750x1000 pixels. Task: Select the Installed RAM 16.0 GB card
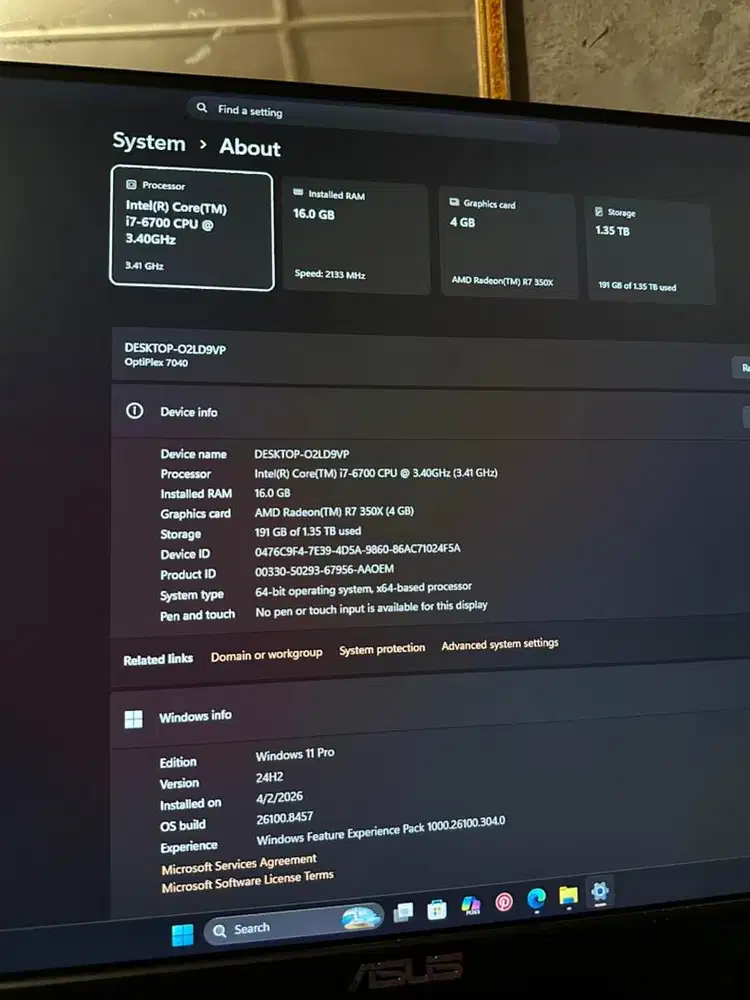point(355,235)
